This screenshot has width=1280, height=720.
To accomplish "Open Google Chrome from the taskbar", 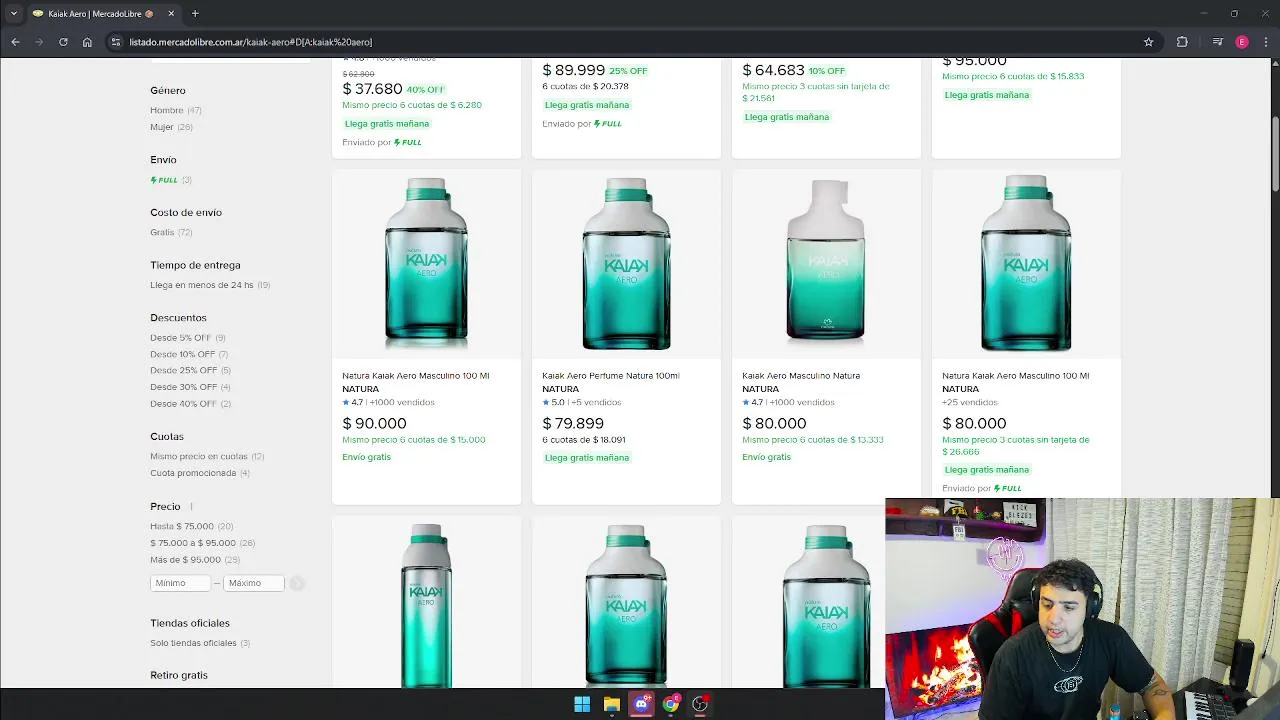I will pos(671,704).
